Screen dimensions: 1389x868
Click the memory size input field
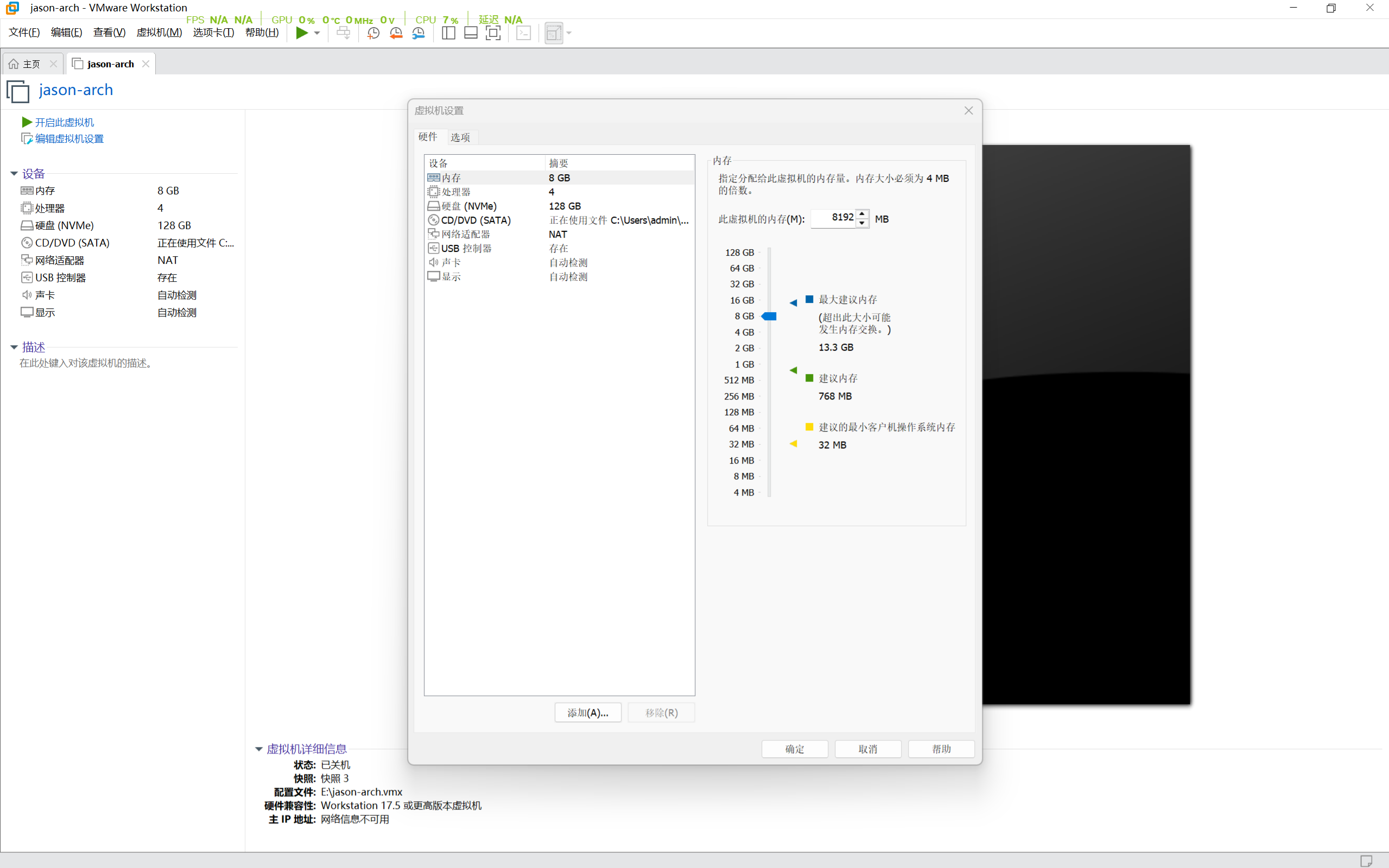coord(834,219)
